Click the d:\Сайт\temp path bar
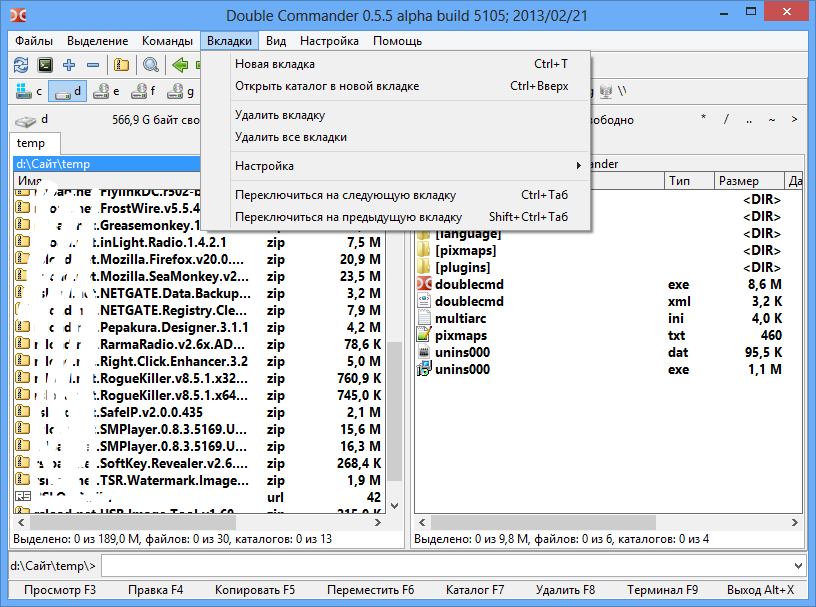 [107, 163]
